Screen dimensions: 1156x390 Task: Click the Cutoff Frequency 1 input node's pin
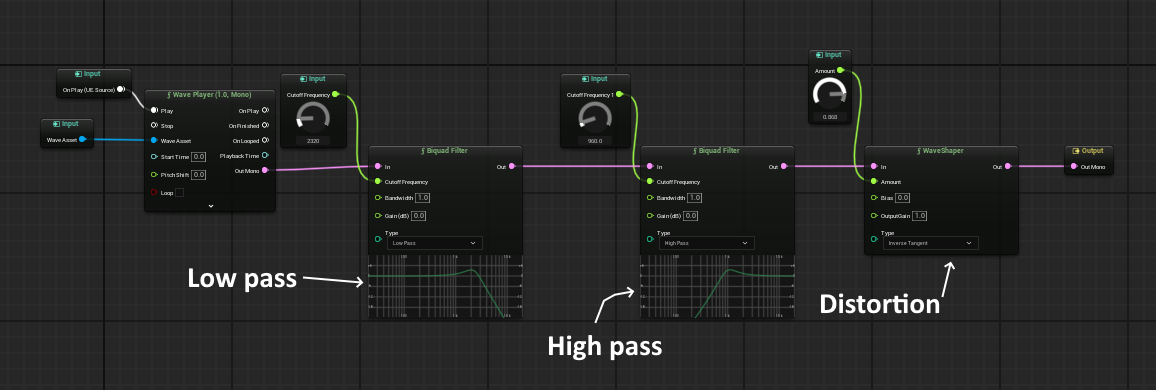coord(619,94)
